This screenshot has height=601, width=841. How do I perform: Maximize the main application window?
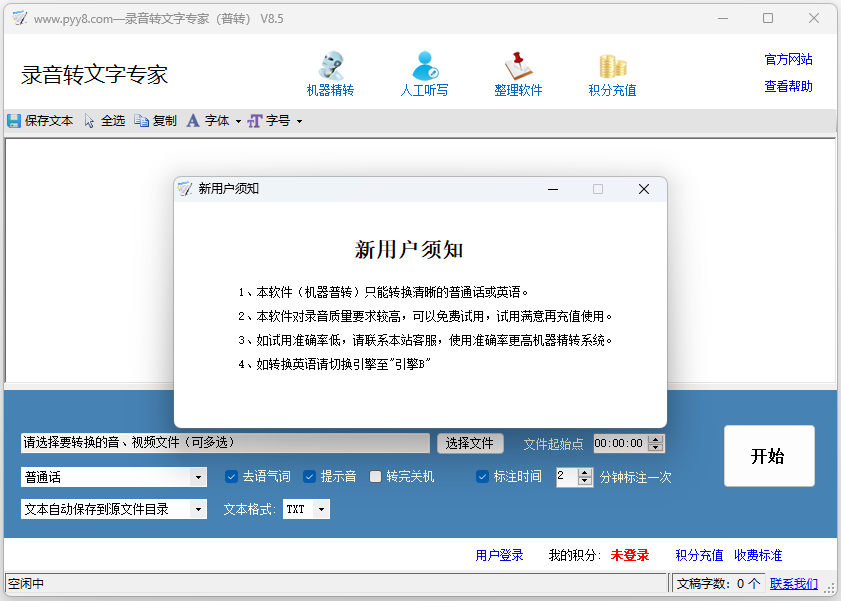(768, 18)
